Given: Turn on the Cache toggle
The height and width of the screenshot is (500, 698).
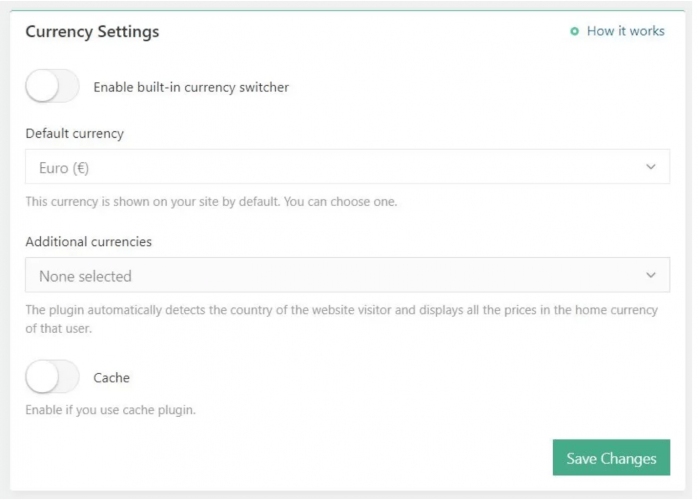Looking at the screenshot, I should (x=52, y=378).
